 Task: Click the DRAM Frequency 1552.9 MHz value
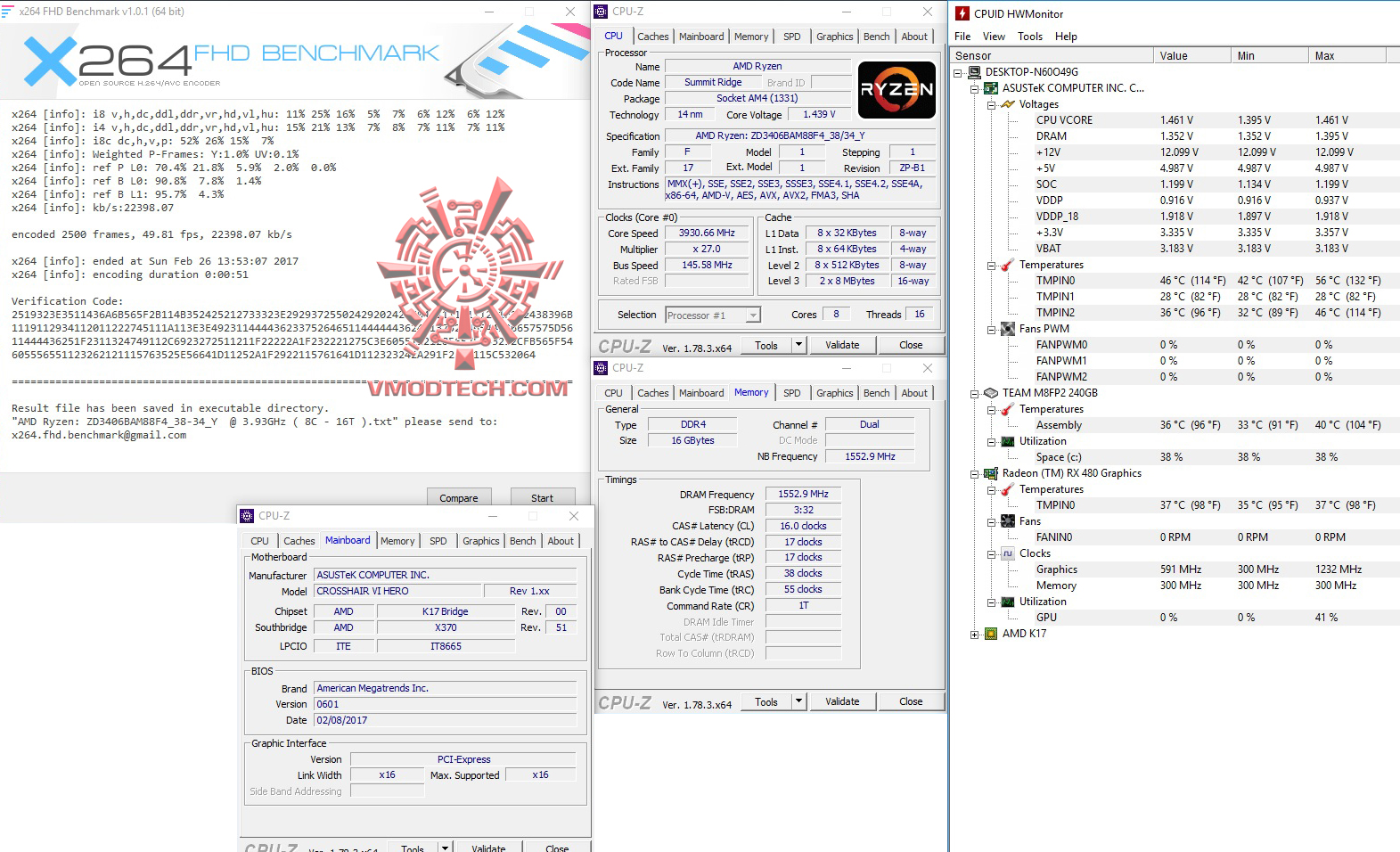click(803, 494)
